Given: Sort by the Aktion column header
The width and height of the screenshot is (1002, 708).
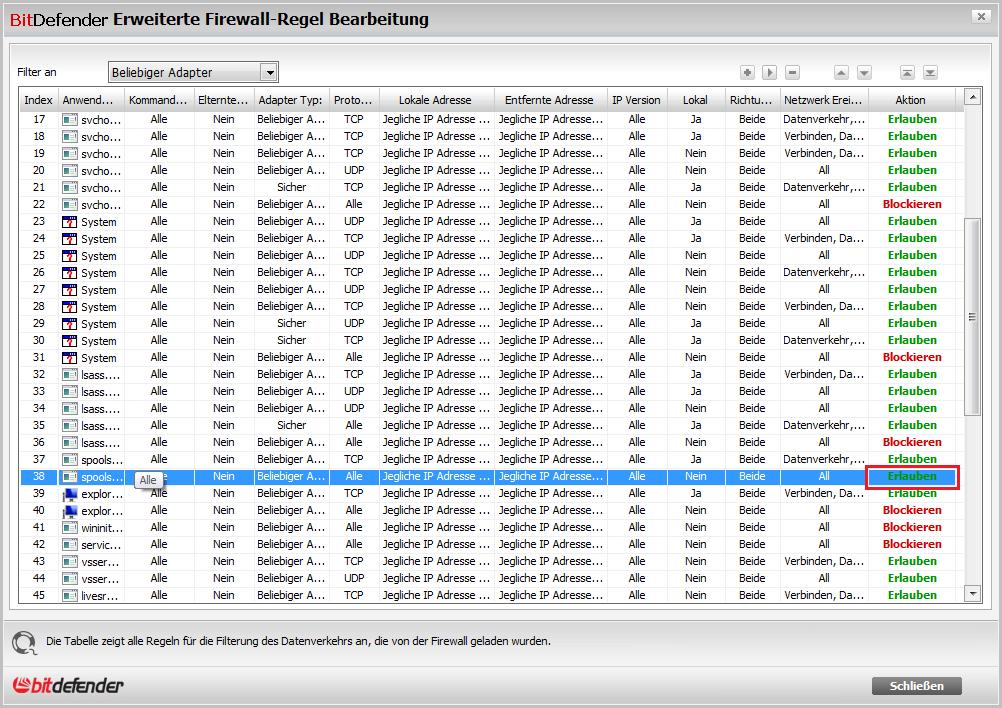Looking at the screenshot, I should 911,100.
